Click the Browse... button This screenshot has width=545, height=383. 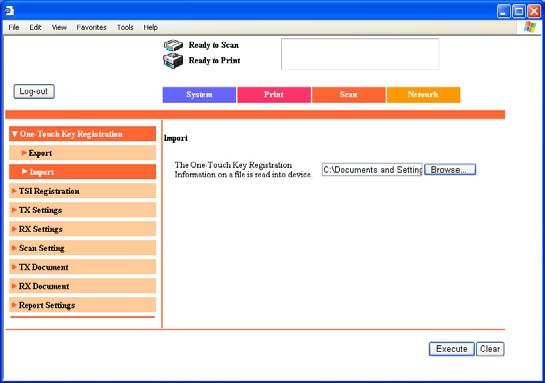point(450,170)
